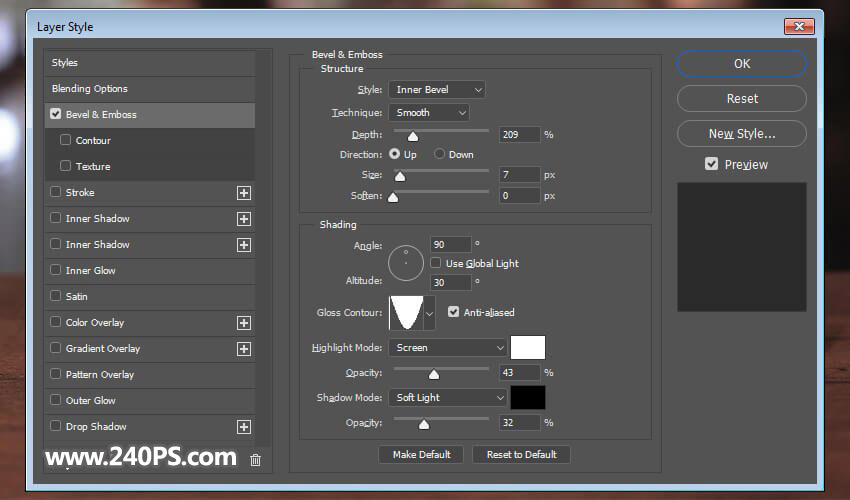
Task: Click the Soften slider handle
Action: tap(393, 197)
